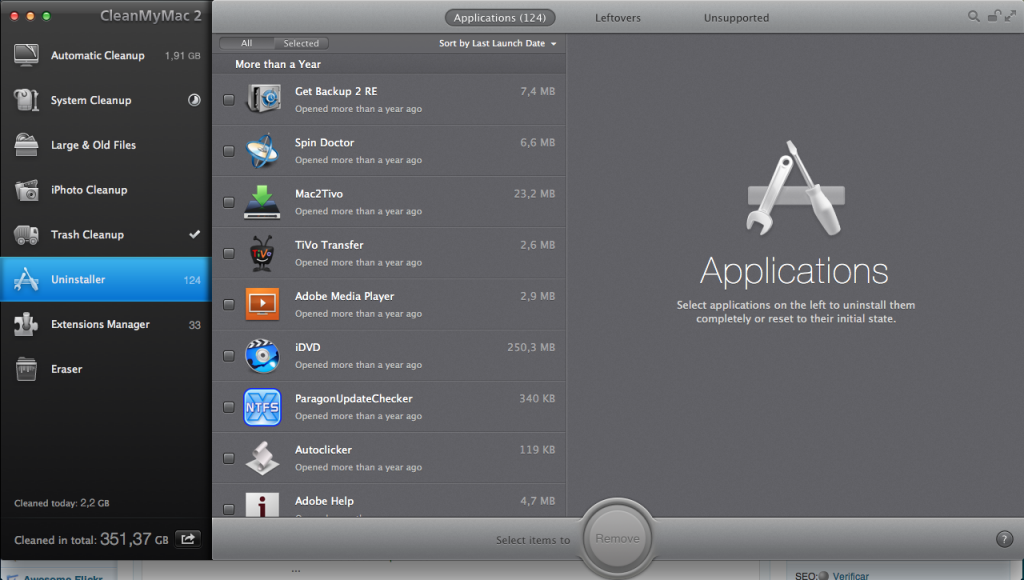Click the Adobe Media Player icon

click(x=263, y=304)
